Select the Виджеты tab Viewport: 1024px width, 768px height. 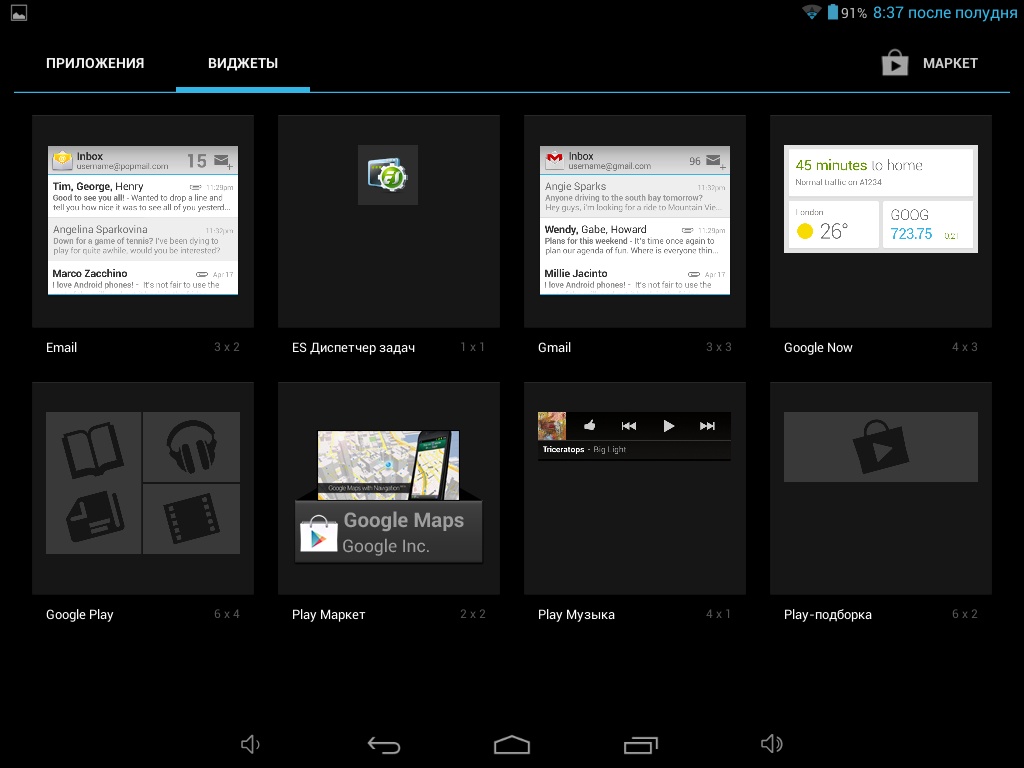pyautogui.click(x=243, y=63)
